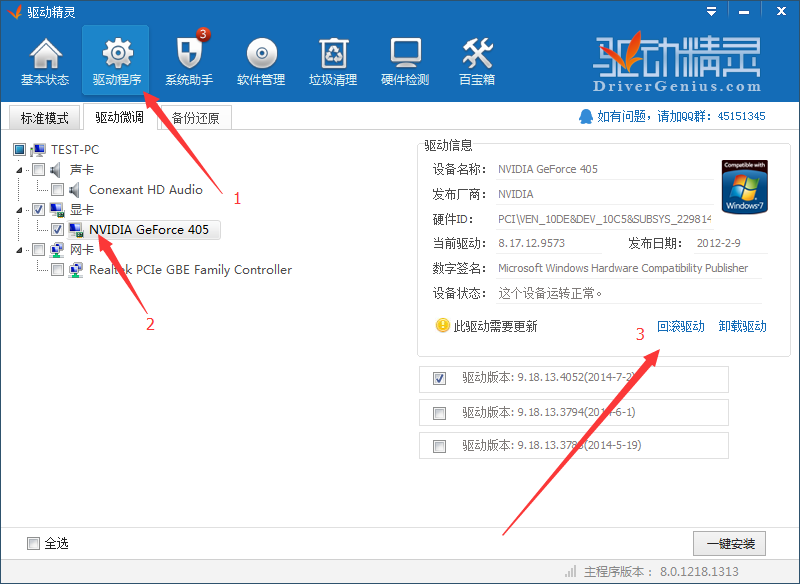Click the 一键安装 button
This screenshot has width=800, height=584.
[730, 544]
